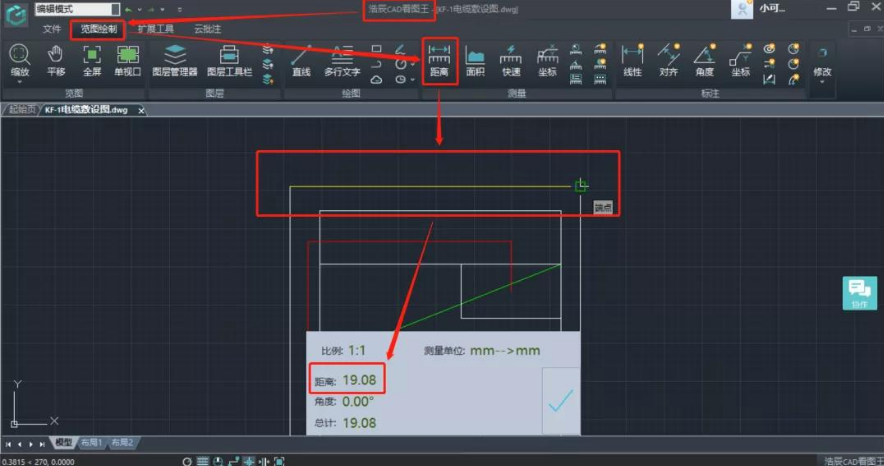The image size is (884, 466).
Task: Choose the revision cloud draw tool
Action: tap(377, 79)
